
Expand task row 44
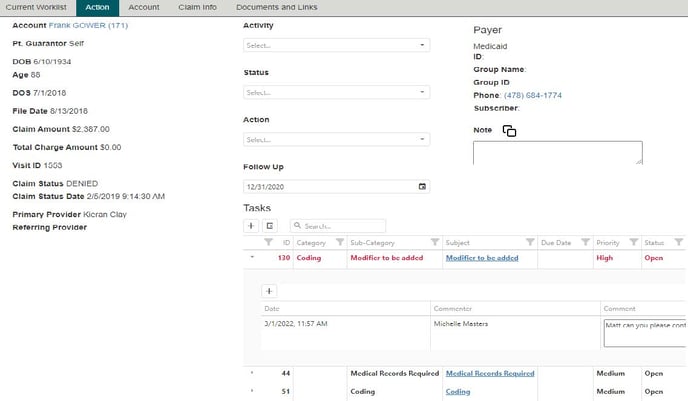tap(252, 374)
